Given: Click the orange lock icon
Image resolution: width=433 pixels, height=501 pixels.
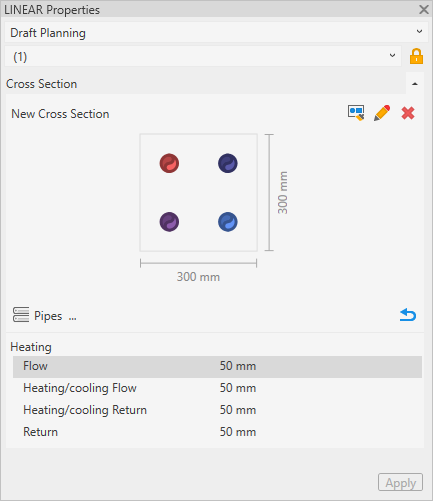Looking at the screenshot, I should click(x=416, y=56).
